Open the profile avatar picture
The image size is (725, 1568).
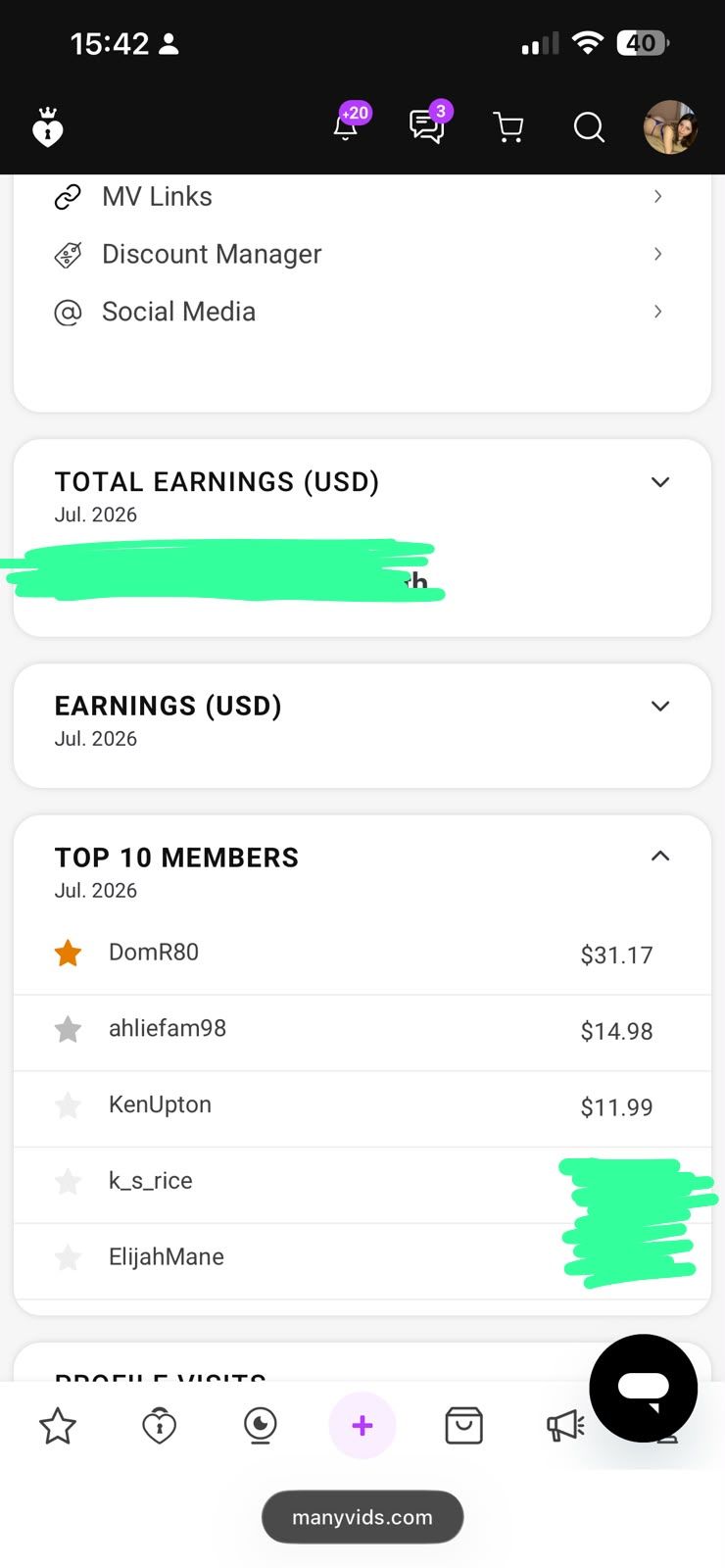tap(670, 127)
